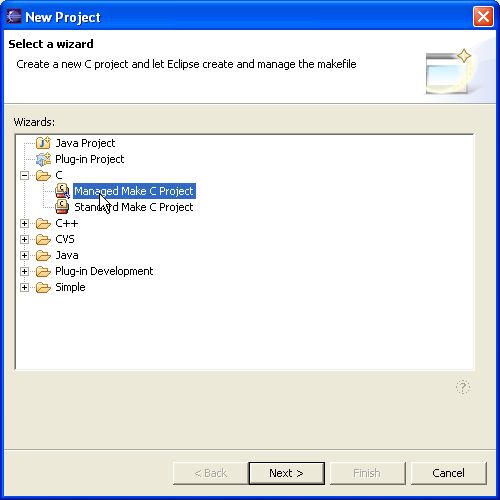Viewport: 500px width, 500px height.
Task: Click the CVS folder icon
Action: (x=43, y=239)
